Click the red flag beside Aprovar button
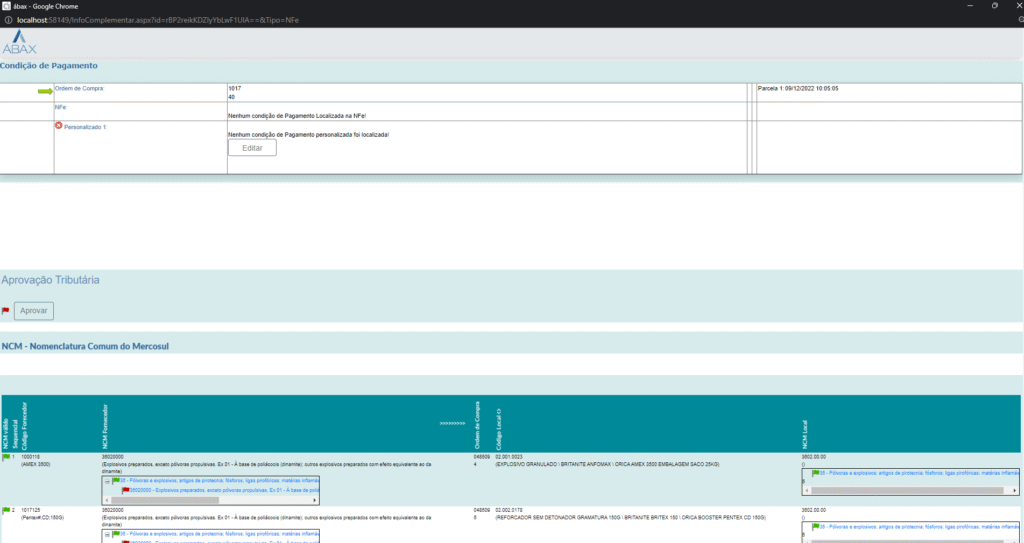Viewport: 1024px width, 543px height. [x=6, y=311]
